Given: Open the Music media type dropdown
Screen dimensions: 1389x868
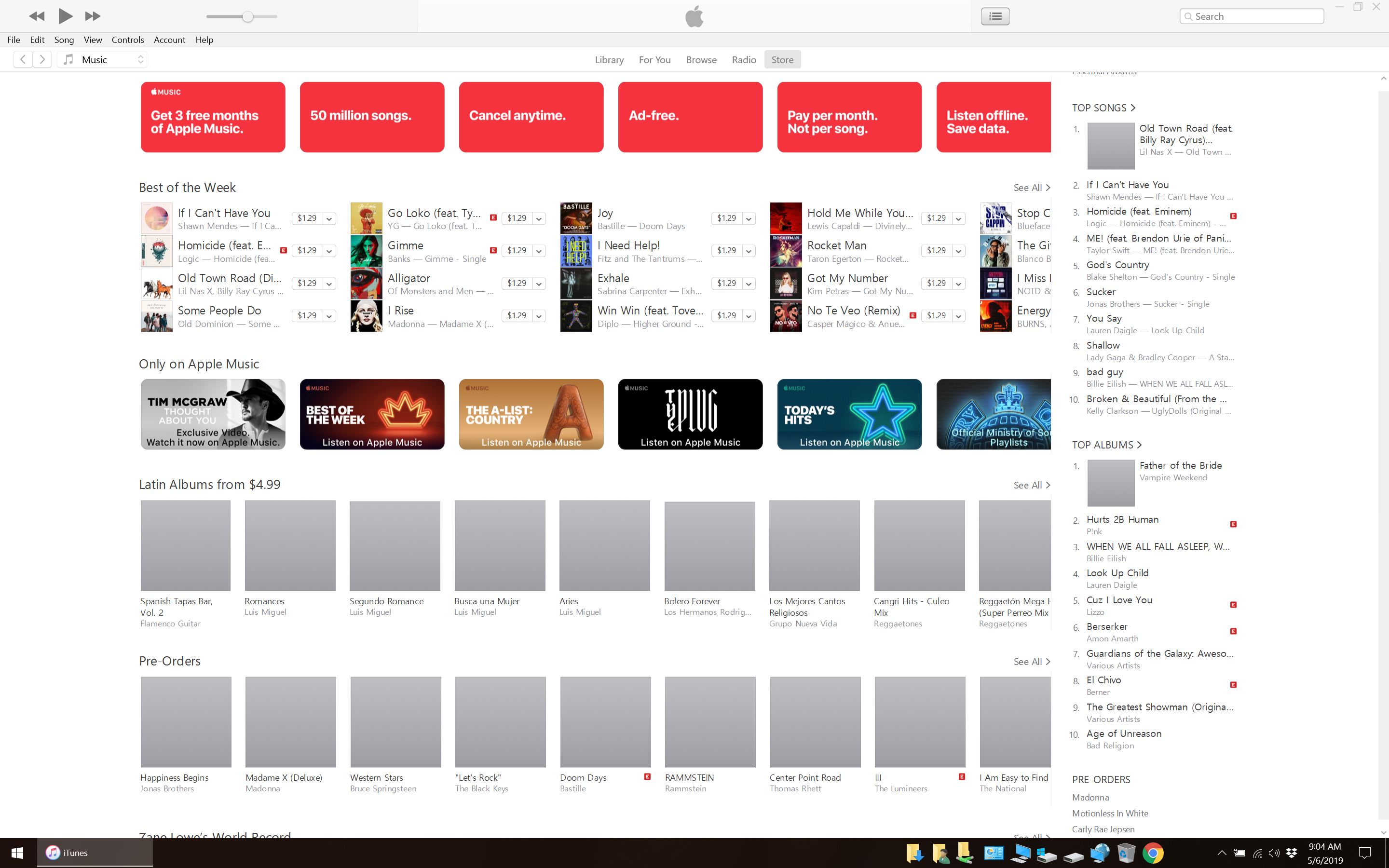Looking at the screenshot, I should pyautogui.click(x=103, y=60).
